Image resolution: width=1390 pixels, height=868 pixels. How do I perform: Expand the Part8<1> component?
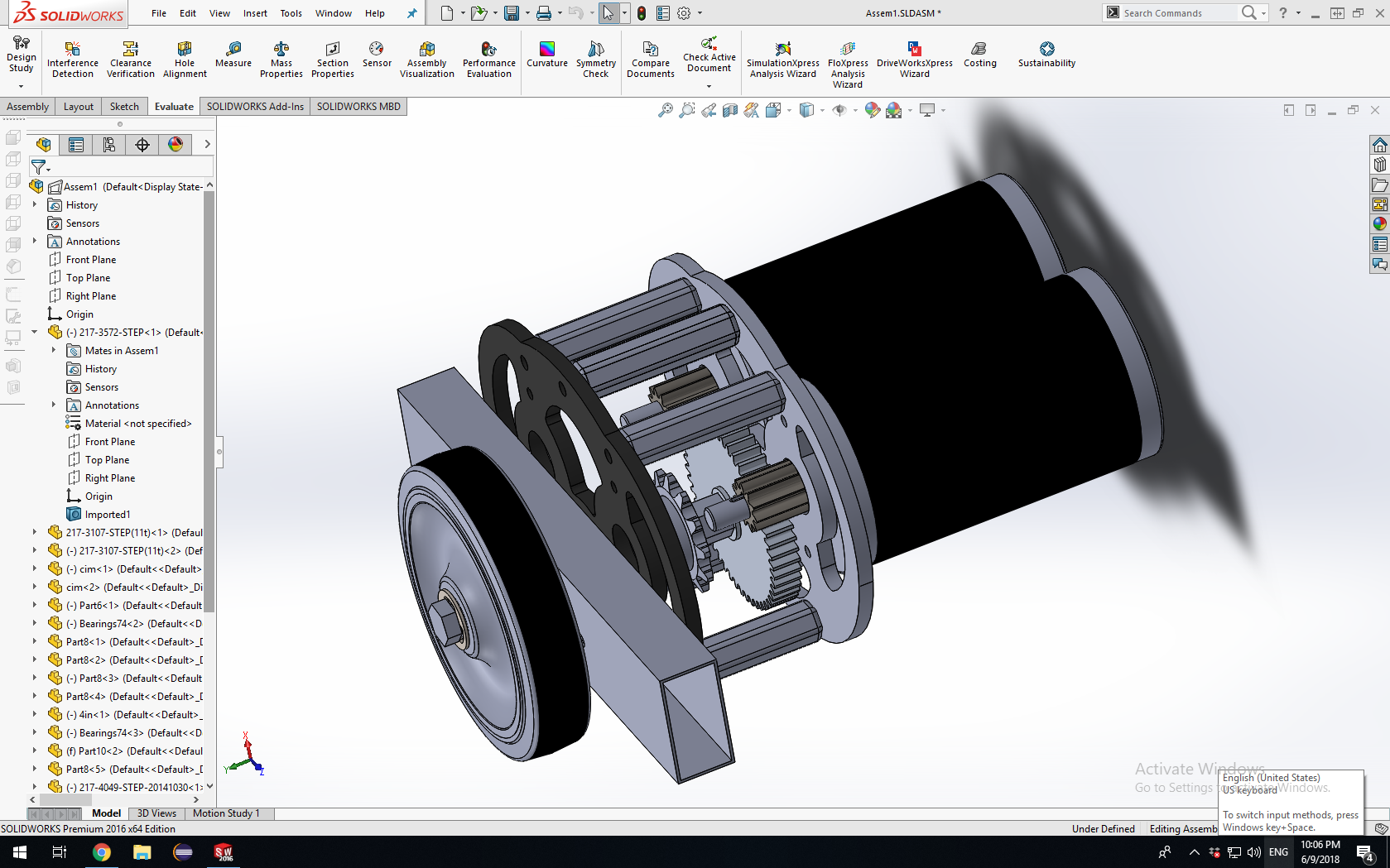pos(34,641)
